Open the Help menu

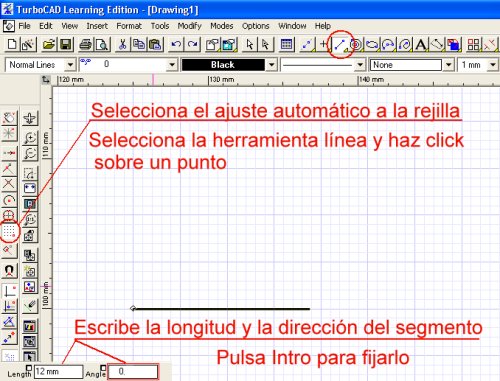pyautogui.click(x=323, y=26)
